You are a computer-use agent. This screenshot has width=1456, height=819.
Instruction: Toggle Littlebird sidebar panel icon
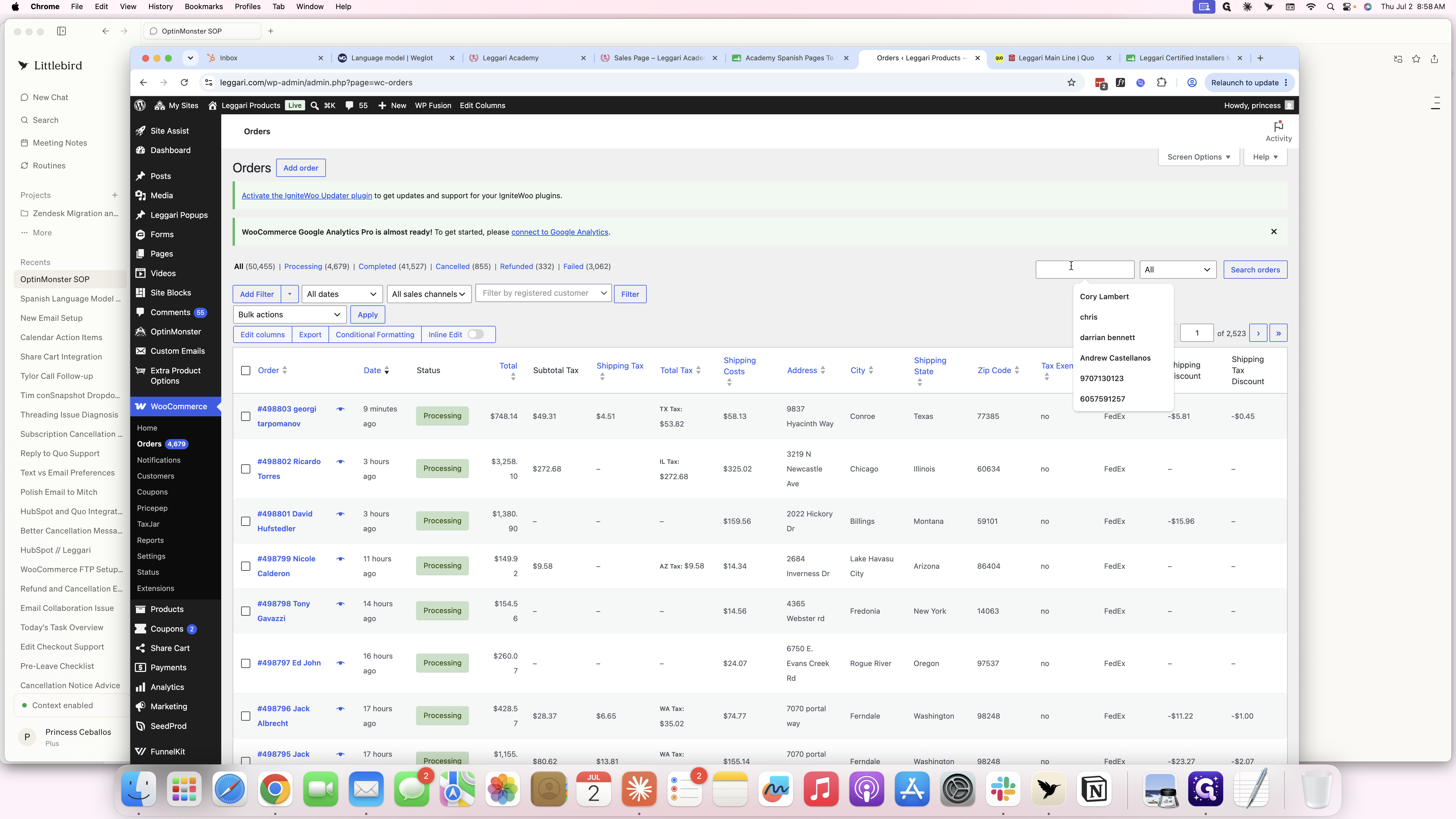coord(62,31)
